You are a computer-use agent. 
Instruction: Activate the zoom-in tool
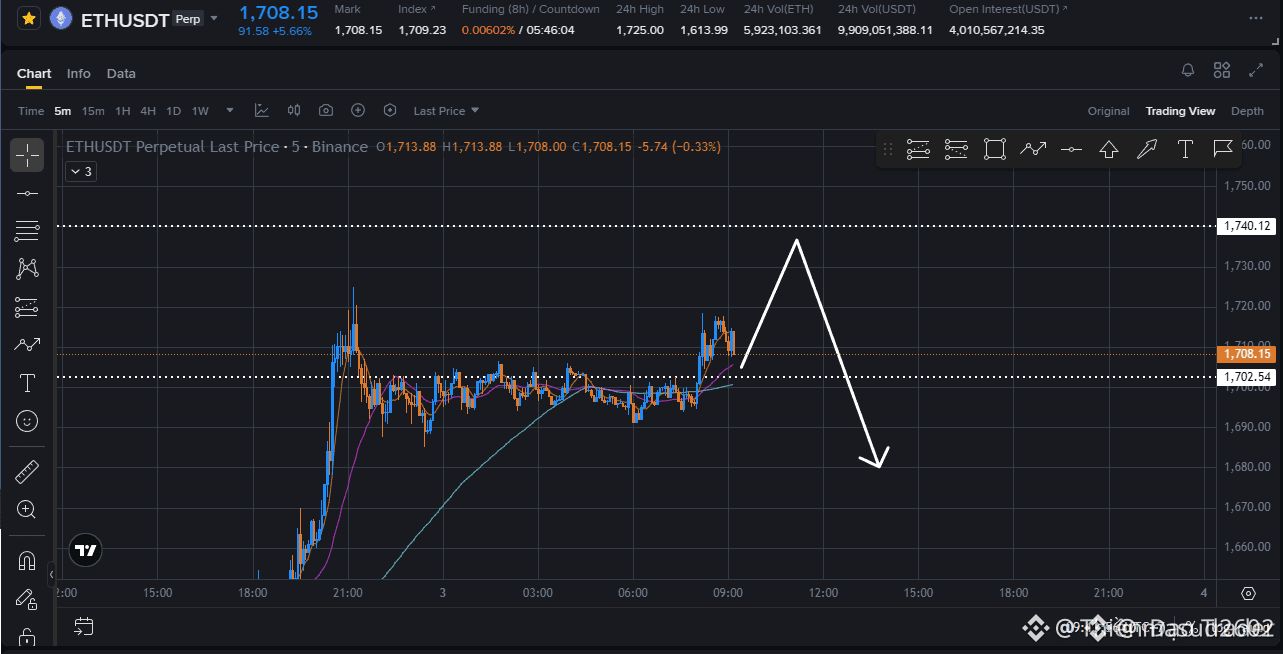[27, 509]
